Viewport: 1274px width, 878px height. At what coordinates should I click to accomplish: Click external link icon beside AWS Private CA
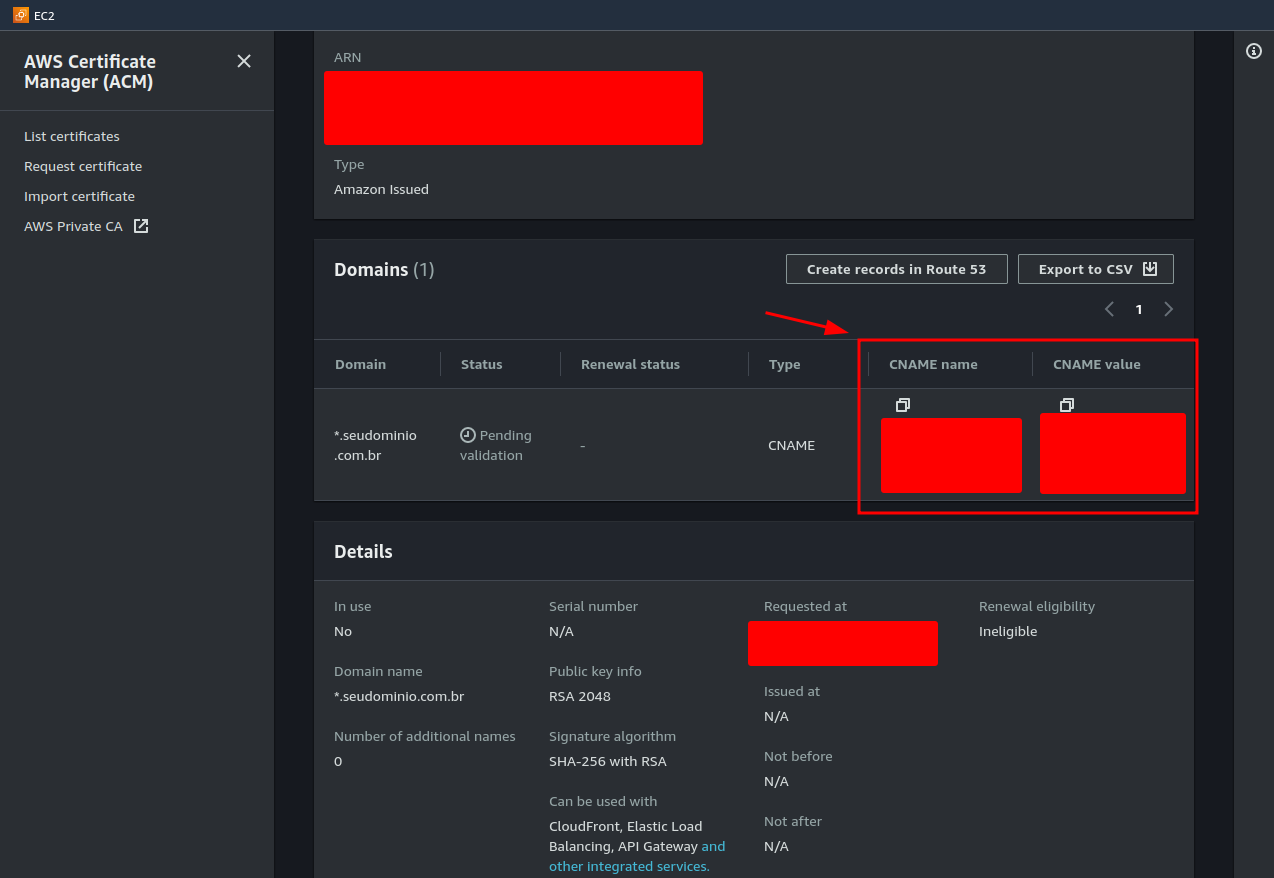(141, 226)
